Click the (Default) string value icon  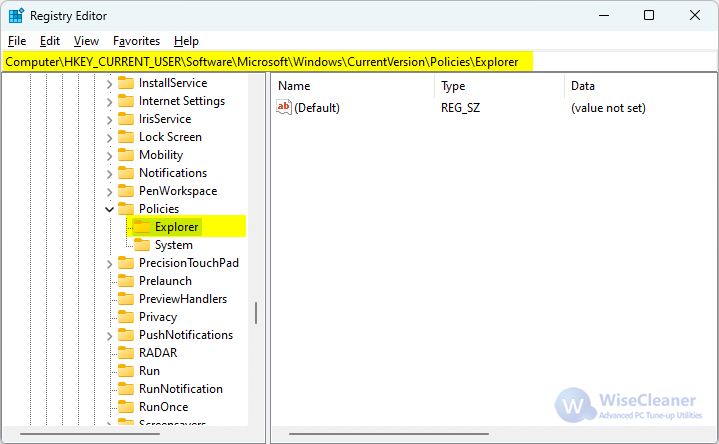point(284,107)
